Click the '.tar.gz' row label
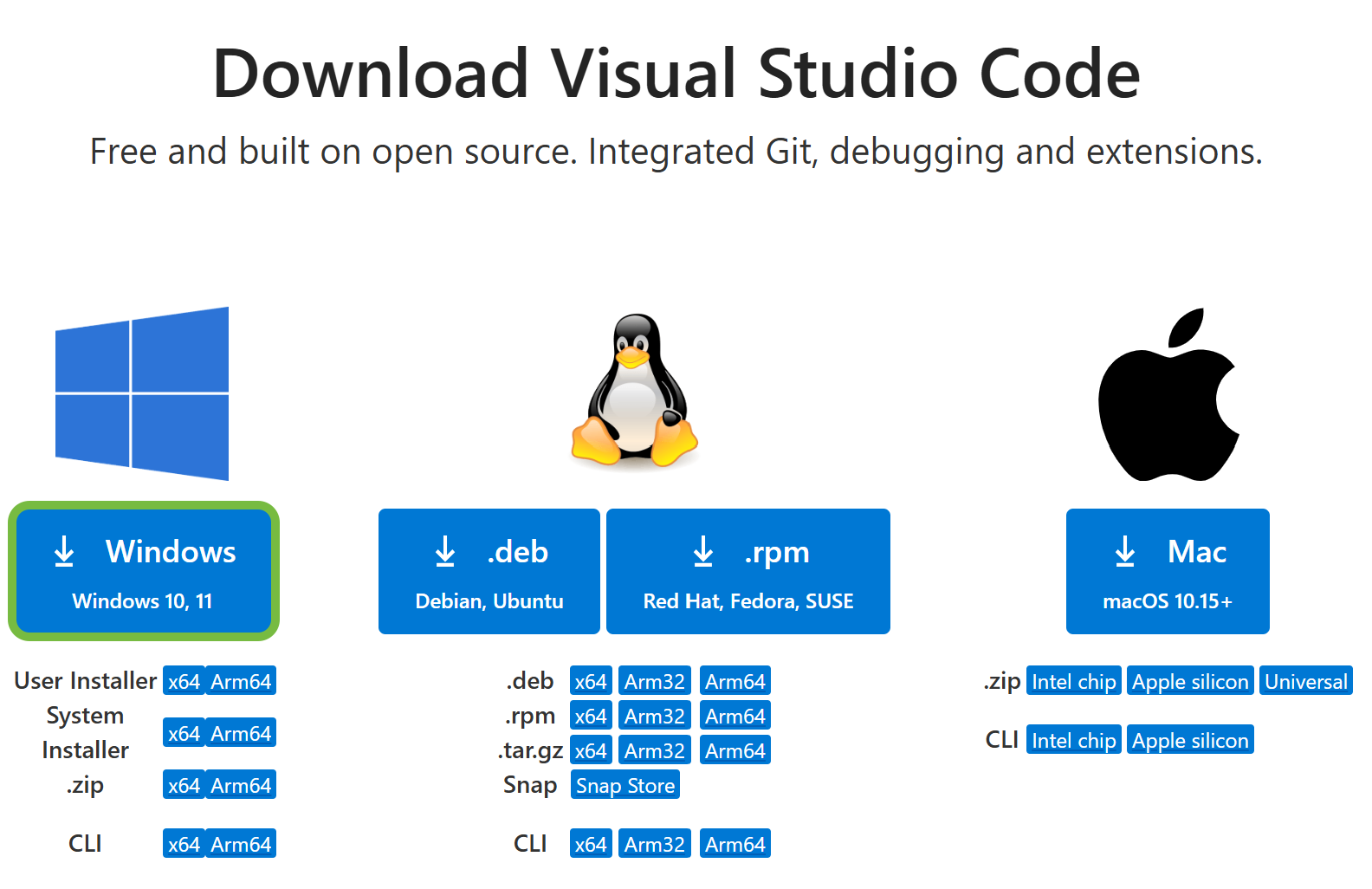 (x=530, y=750)
